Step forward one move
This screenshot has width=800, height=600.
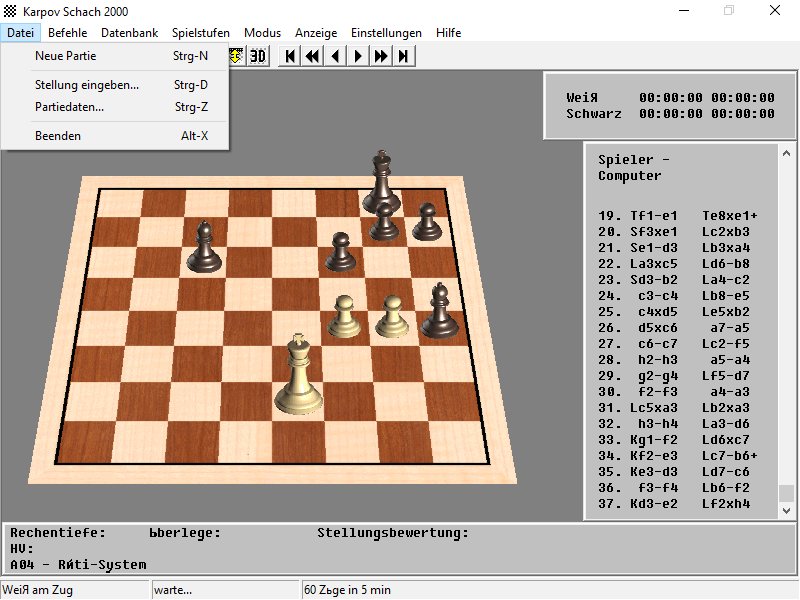point(358,56)
